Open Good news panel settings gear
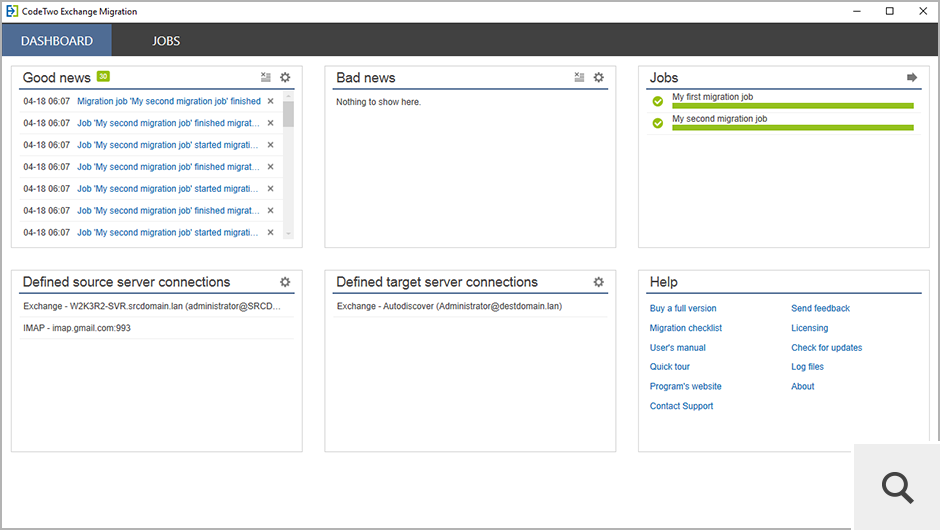Screen dimensions: 940x530 (285, 77)
